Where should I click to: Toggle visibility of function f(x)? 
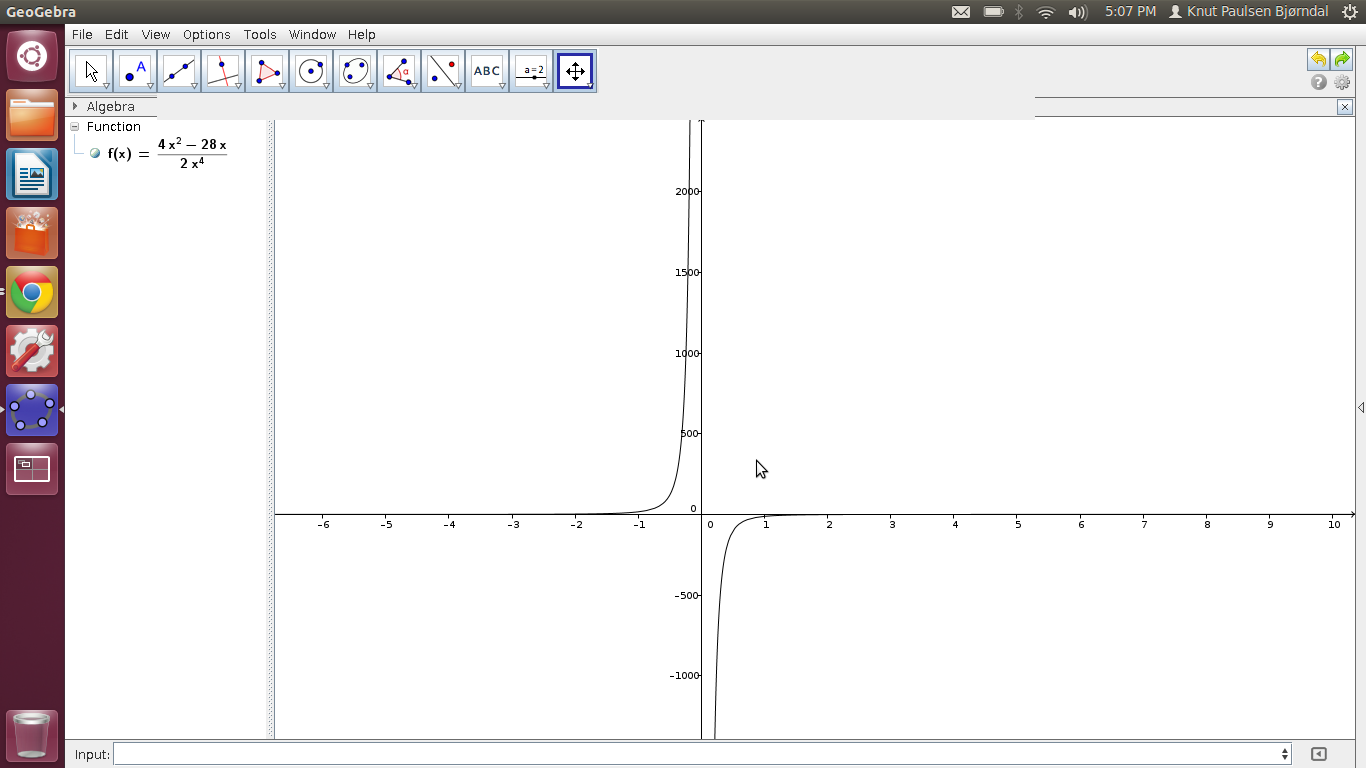95,153
